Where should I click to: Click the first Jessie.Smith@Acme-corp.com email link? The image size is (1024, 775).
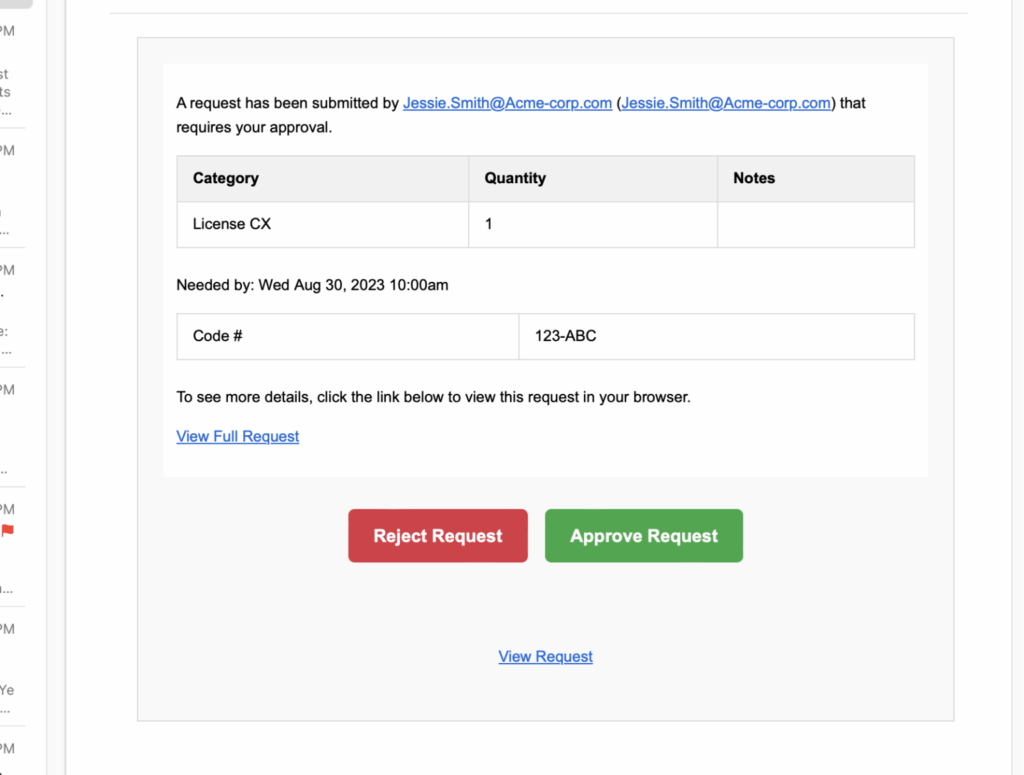(507, 103)
